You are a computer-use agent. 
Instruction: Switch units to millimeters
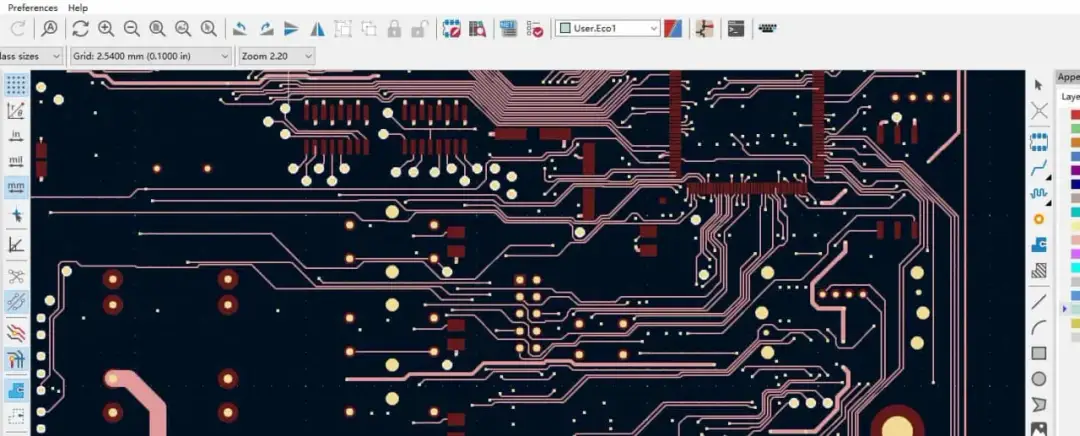[x=16, y=187]
